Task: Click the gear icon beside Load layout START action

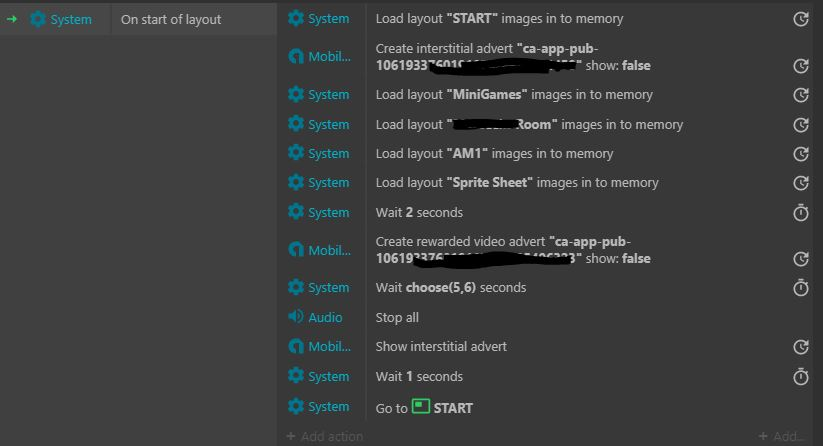Action: pos(296,18)
